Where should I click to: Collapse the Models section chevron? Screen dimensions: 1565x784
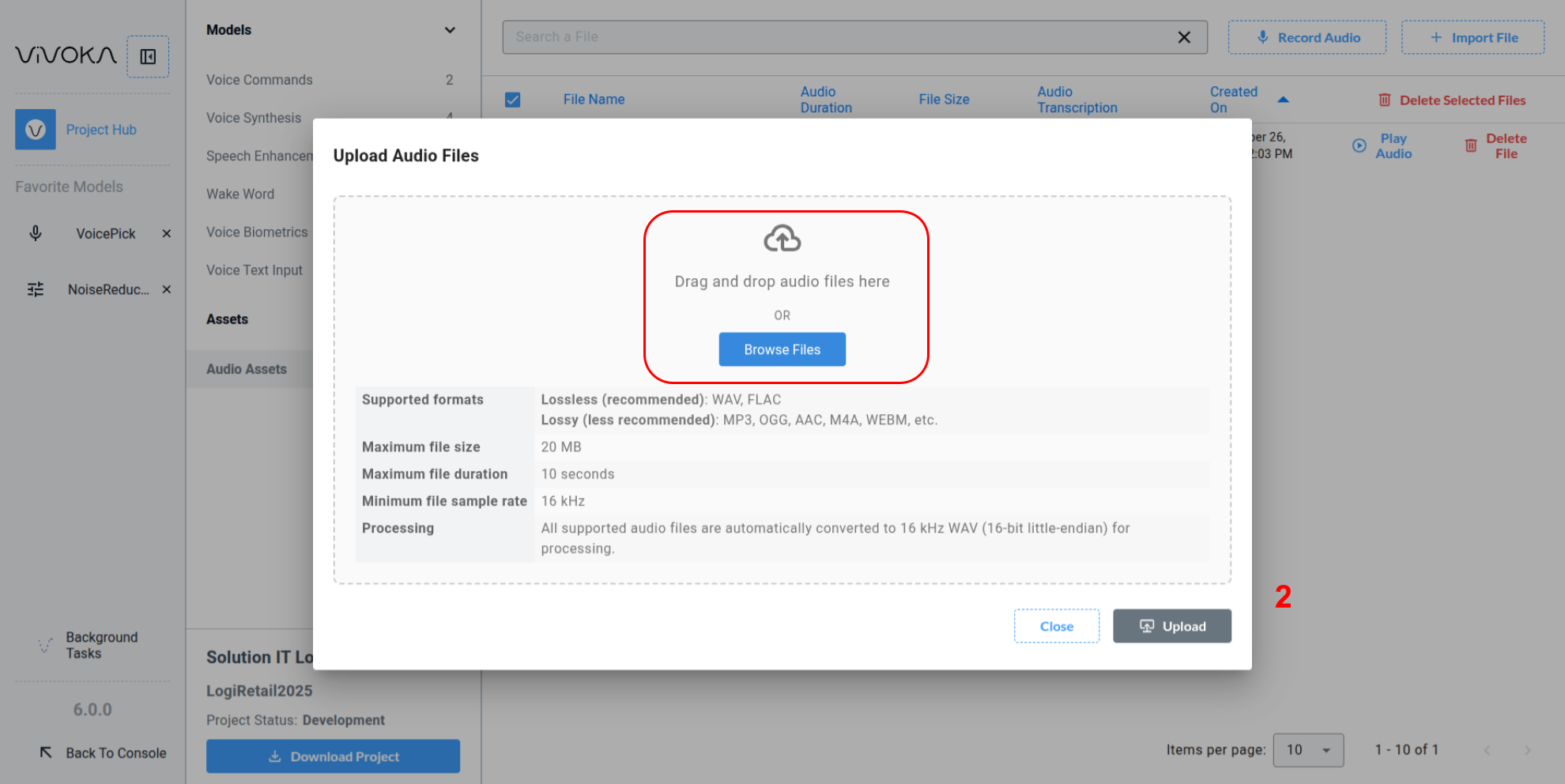(450, 30)
